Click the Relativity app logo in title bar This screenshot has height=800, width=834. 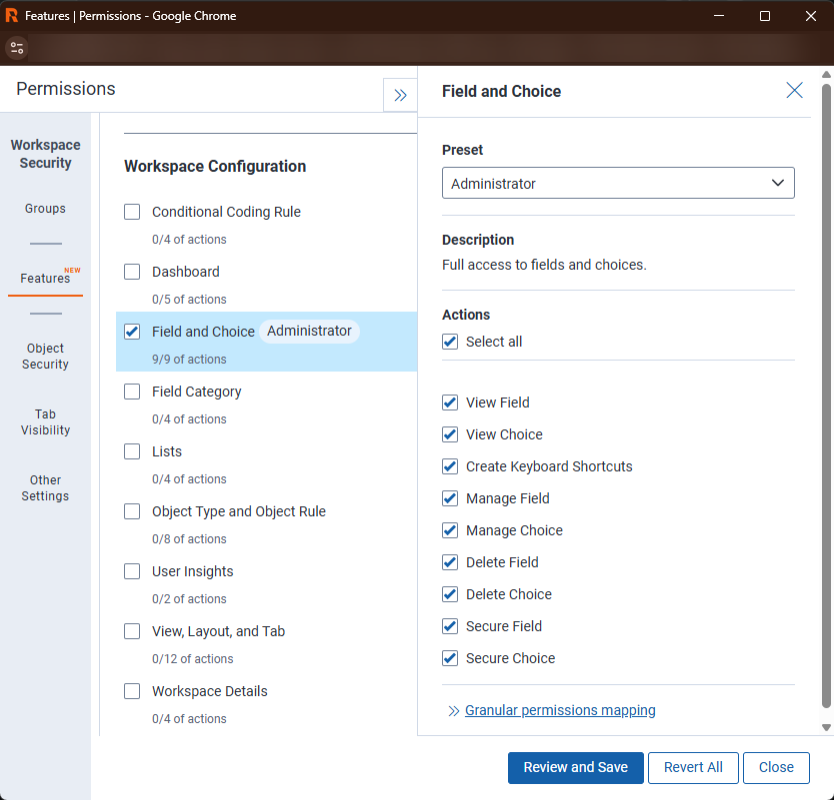pyautogui.click(x=12, y=15)
